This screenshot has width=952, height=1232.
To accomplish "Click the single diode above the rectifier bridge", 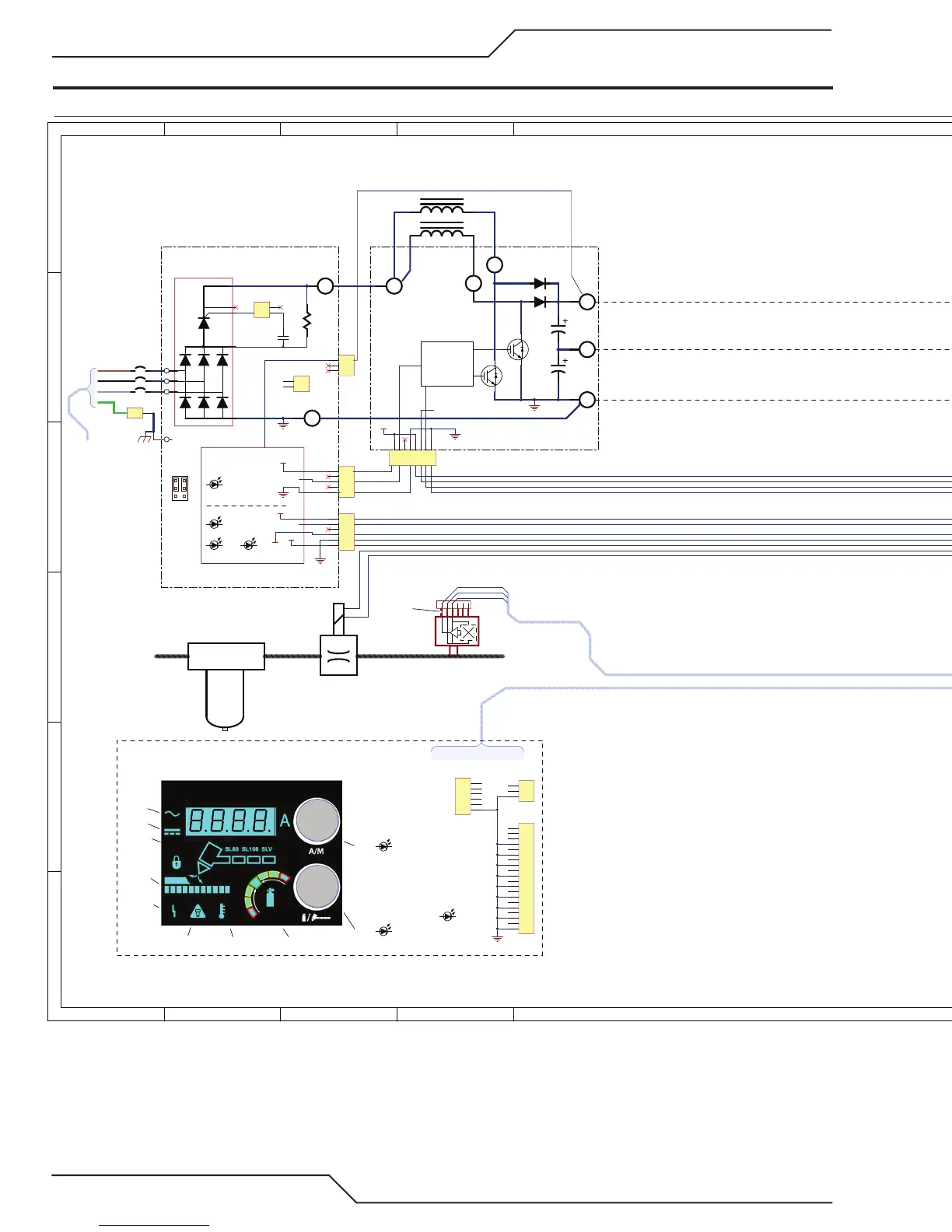I will click(204, 322).
